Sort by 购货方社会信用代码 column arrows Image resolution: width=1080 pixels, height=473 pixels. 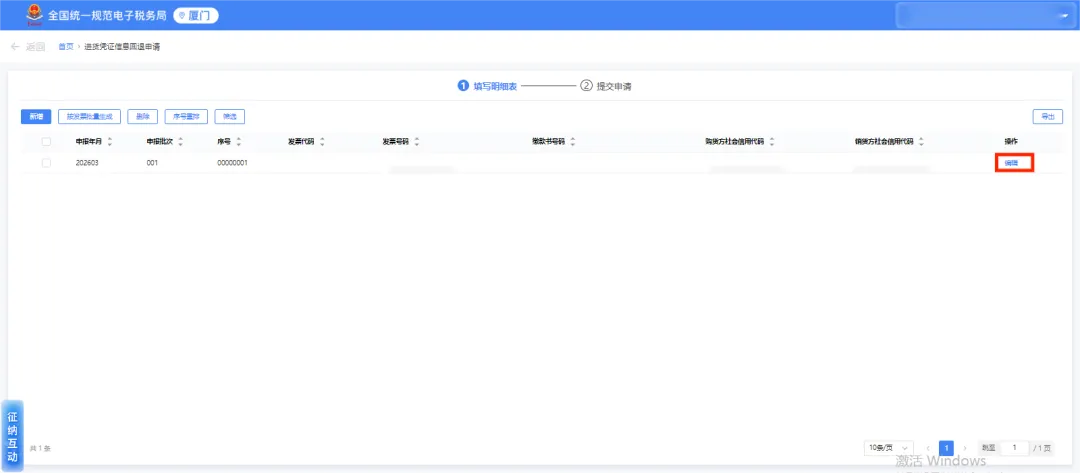click(x=771, y=142)
